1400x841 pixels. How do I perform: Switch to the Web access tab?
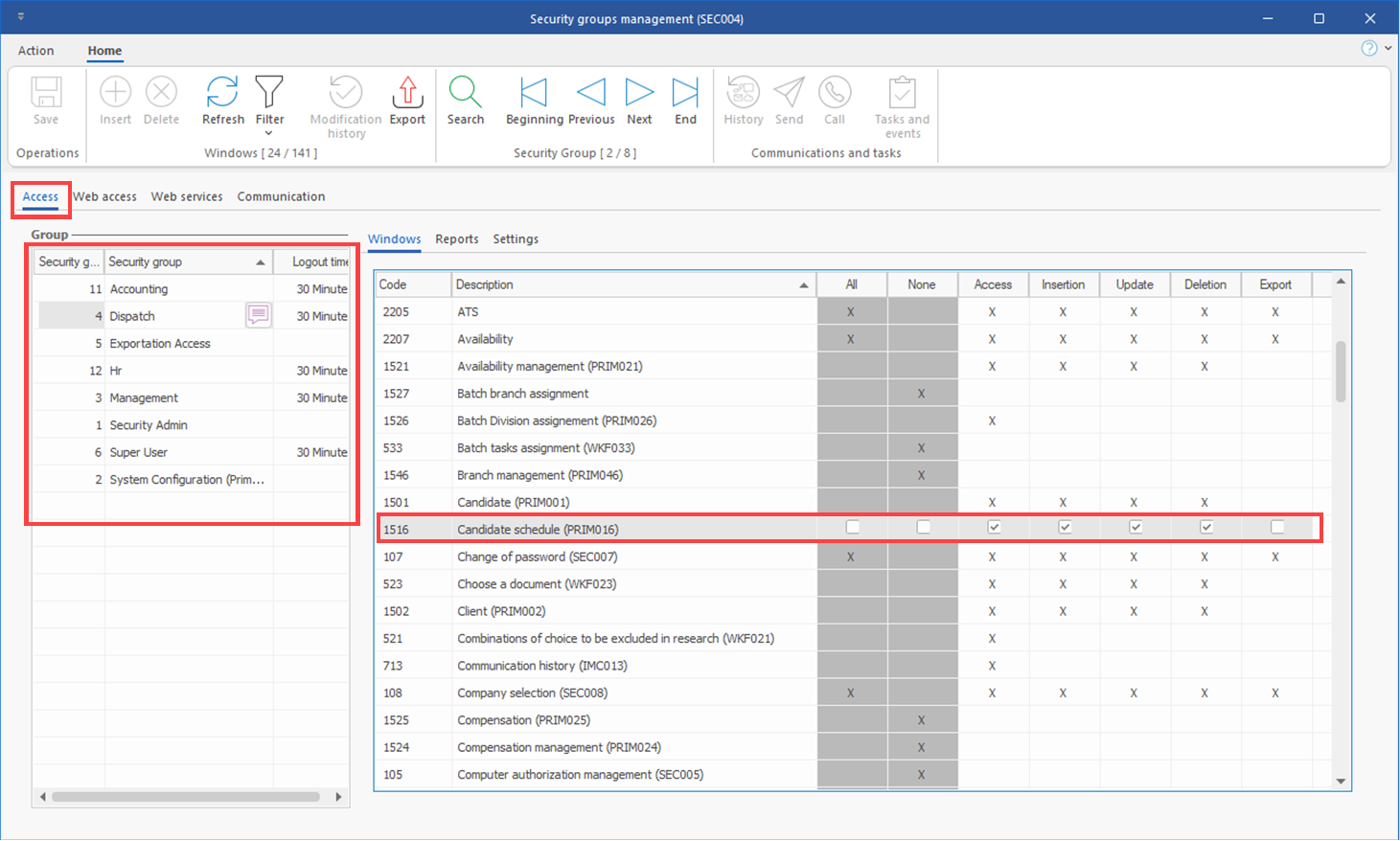point(105,196)
